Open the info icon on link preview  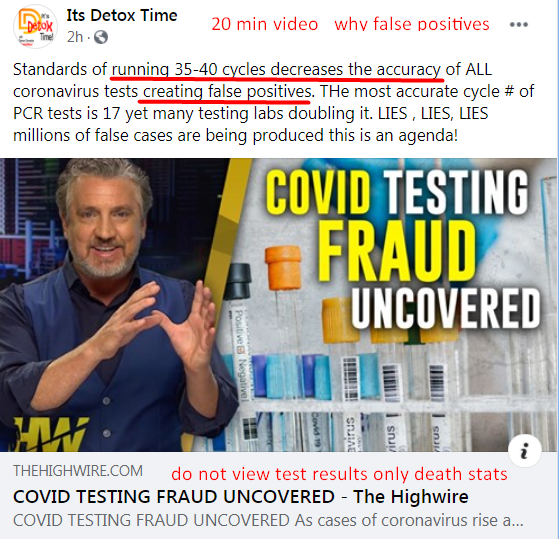[x=524, y=451]
